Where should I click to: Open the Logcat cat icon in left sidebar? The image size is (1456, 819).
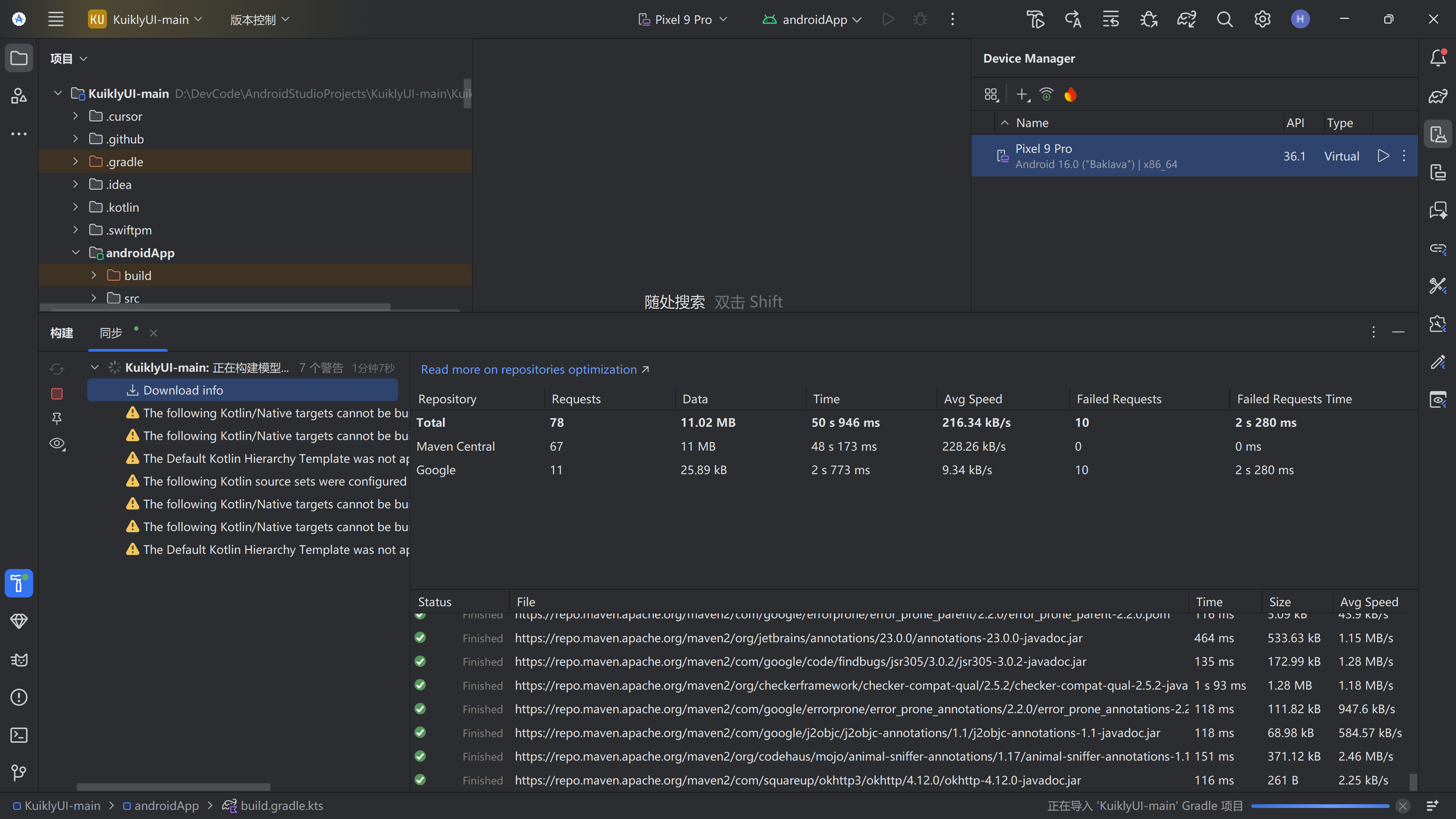click(19, 660)
